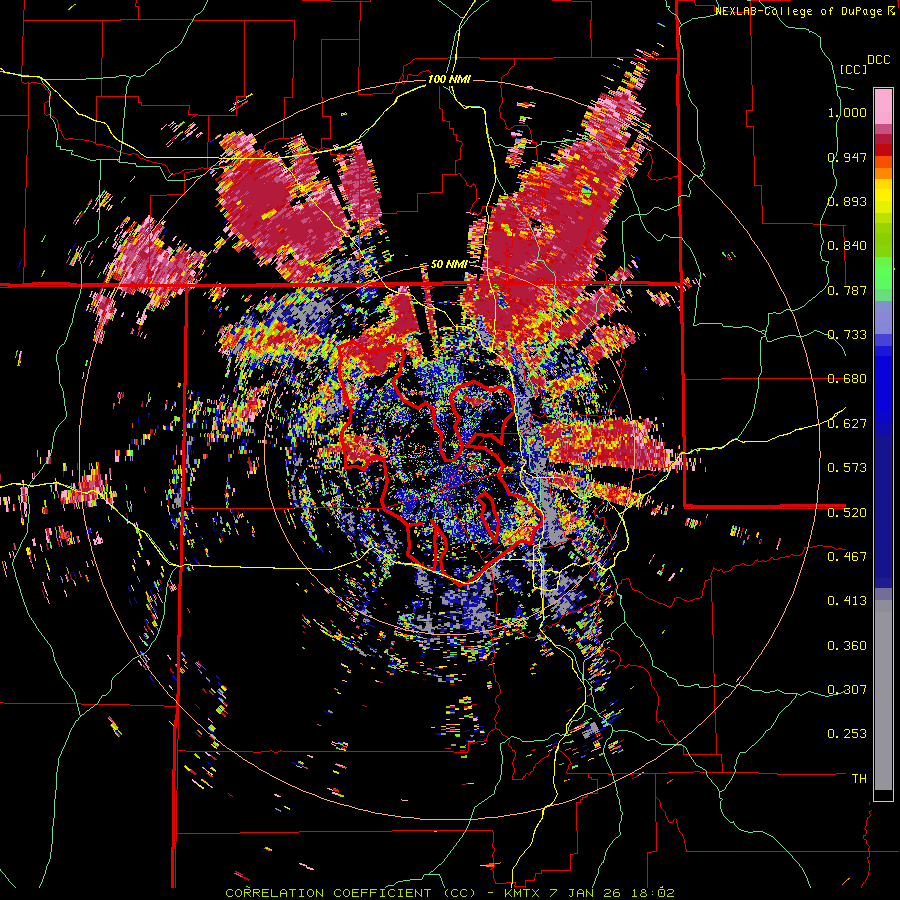Click the 0.520 legend value

847,513
